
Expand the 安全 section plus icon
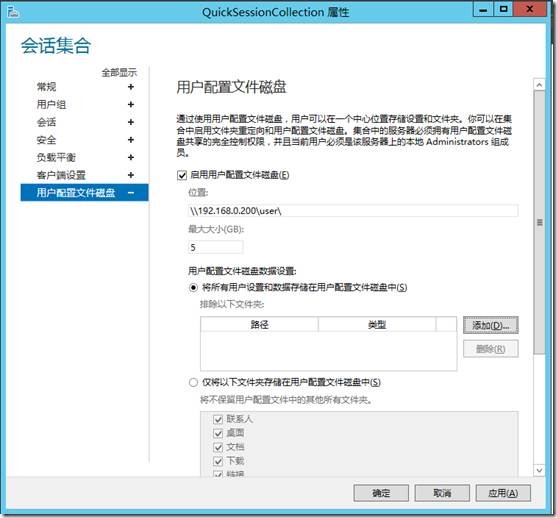tap(131, 140)
